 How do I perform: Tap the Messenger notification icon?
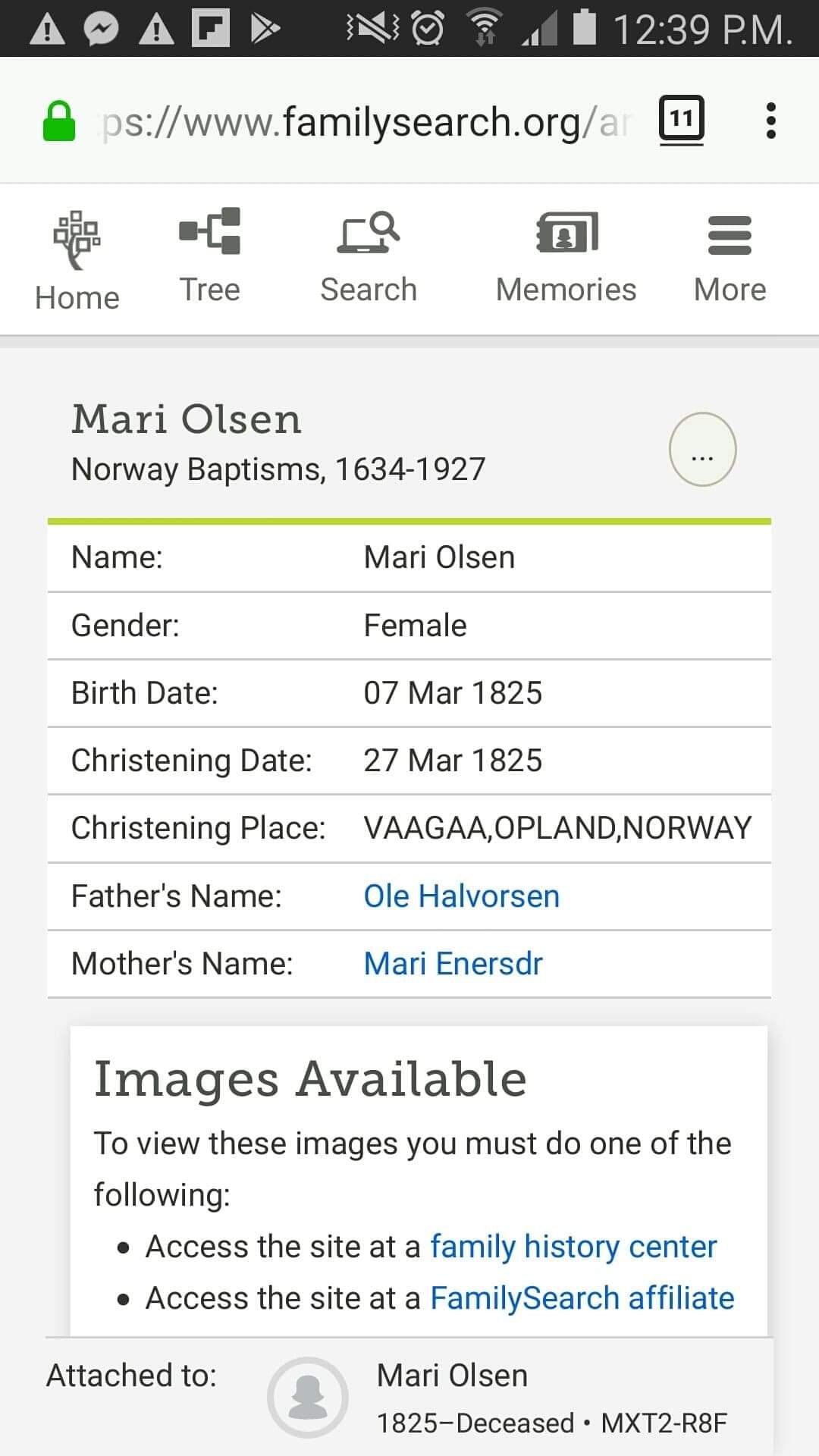tap(101, 29)
